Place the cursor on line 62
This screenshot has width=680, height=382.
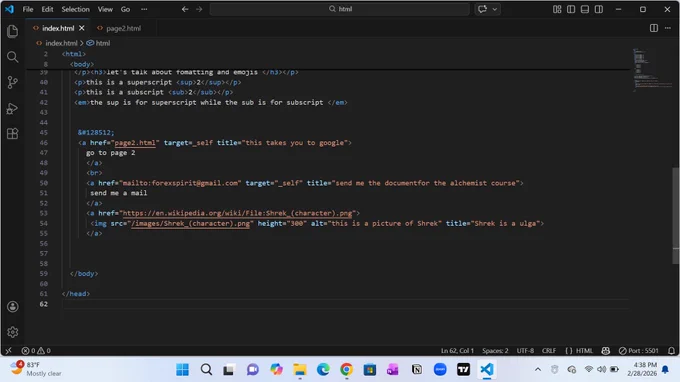coord(345,304)
